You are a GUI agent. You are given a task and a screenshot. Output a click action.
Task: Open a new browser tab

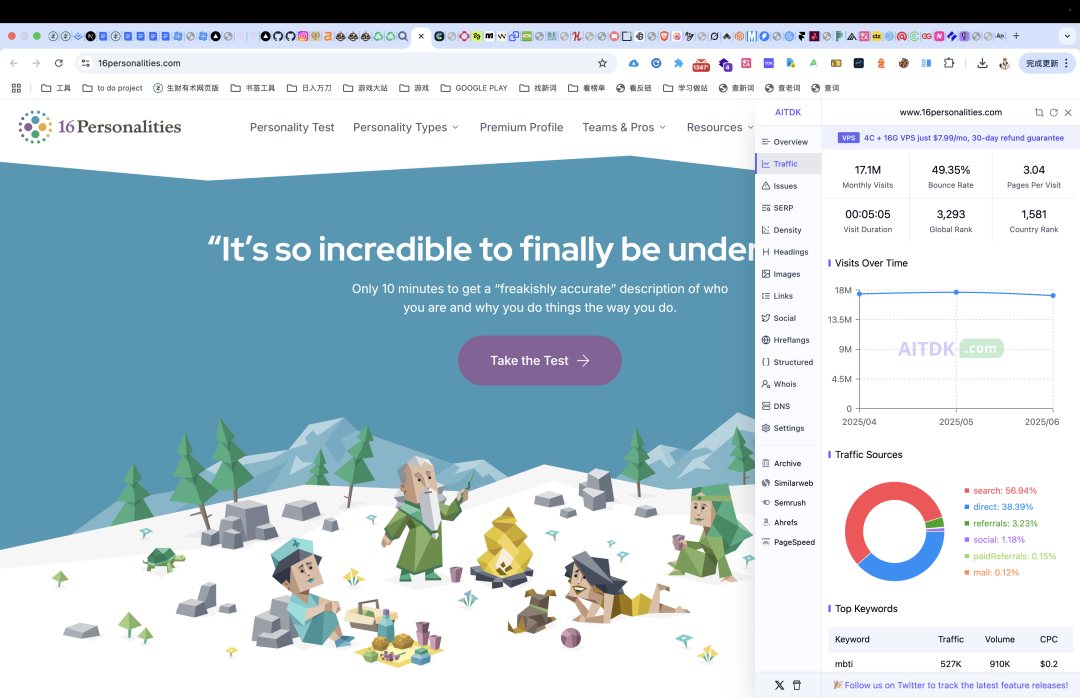1016,36
